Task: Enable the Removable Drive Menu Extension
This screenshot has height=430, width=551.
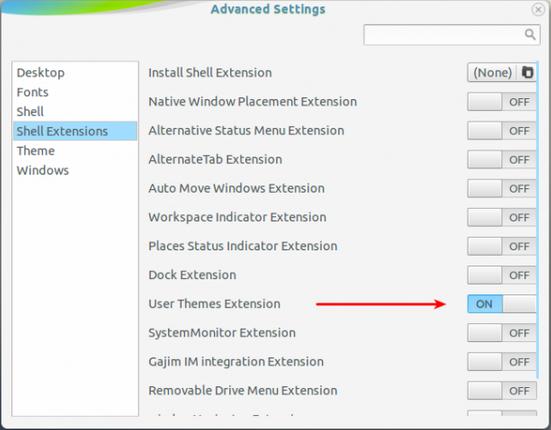Action: click(x=501, y=390)
